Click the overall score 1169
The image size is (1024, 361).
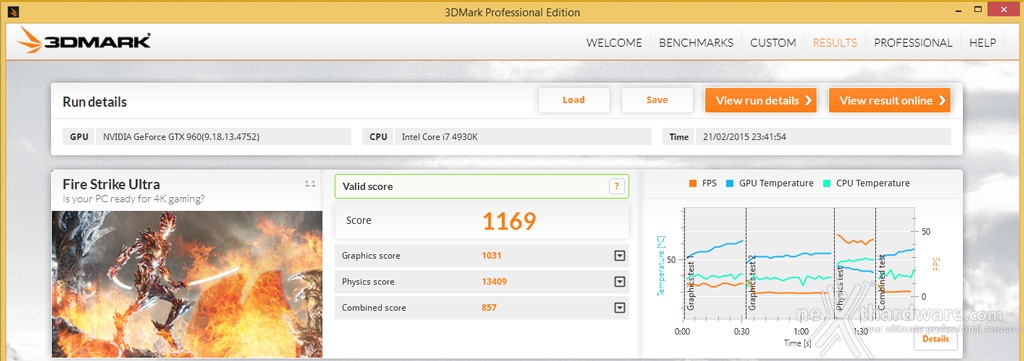[509, 221]
